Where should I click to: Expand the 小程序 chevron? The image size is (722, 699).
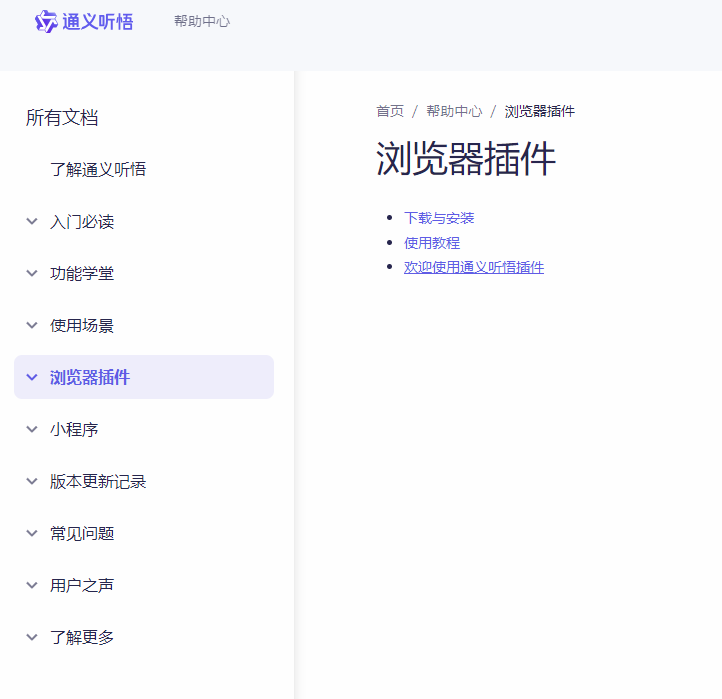32,430
